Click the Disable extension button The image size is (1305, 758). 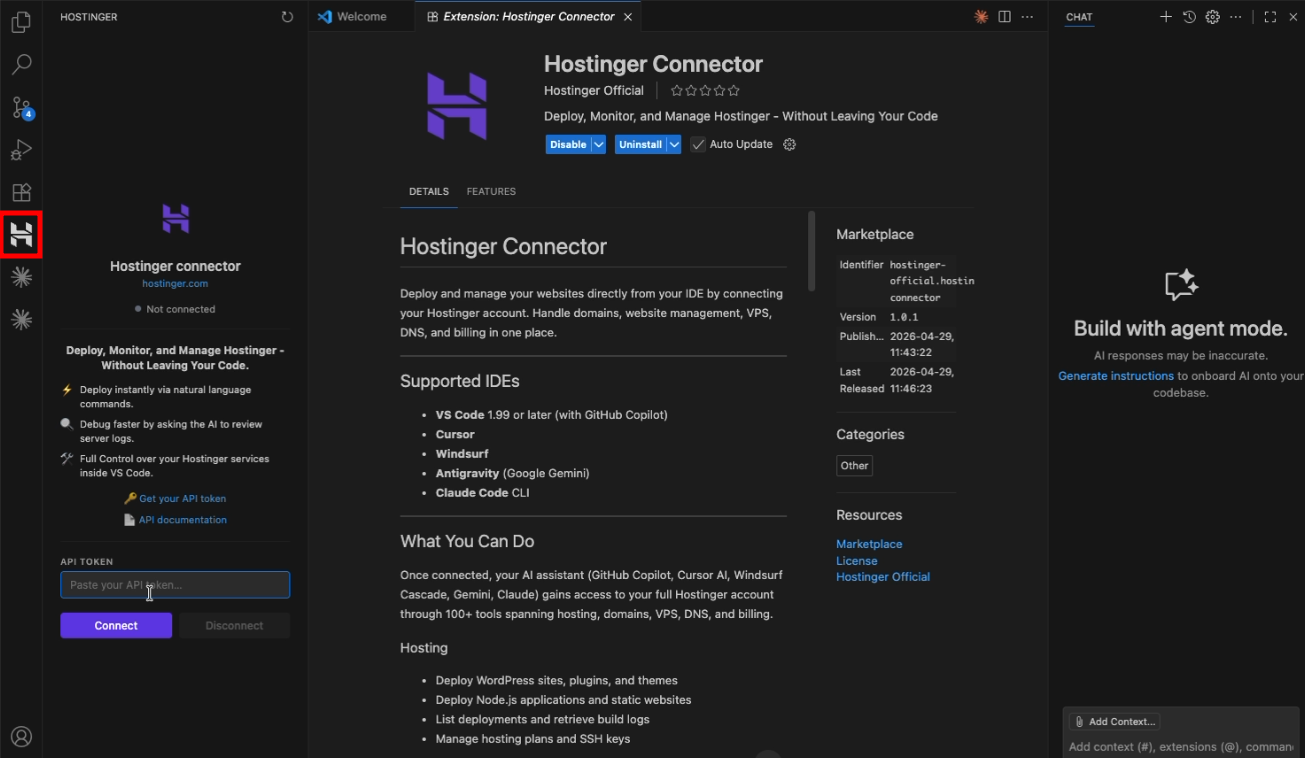click(x=568, y=144)
